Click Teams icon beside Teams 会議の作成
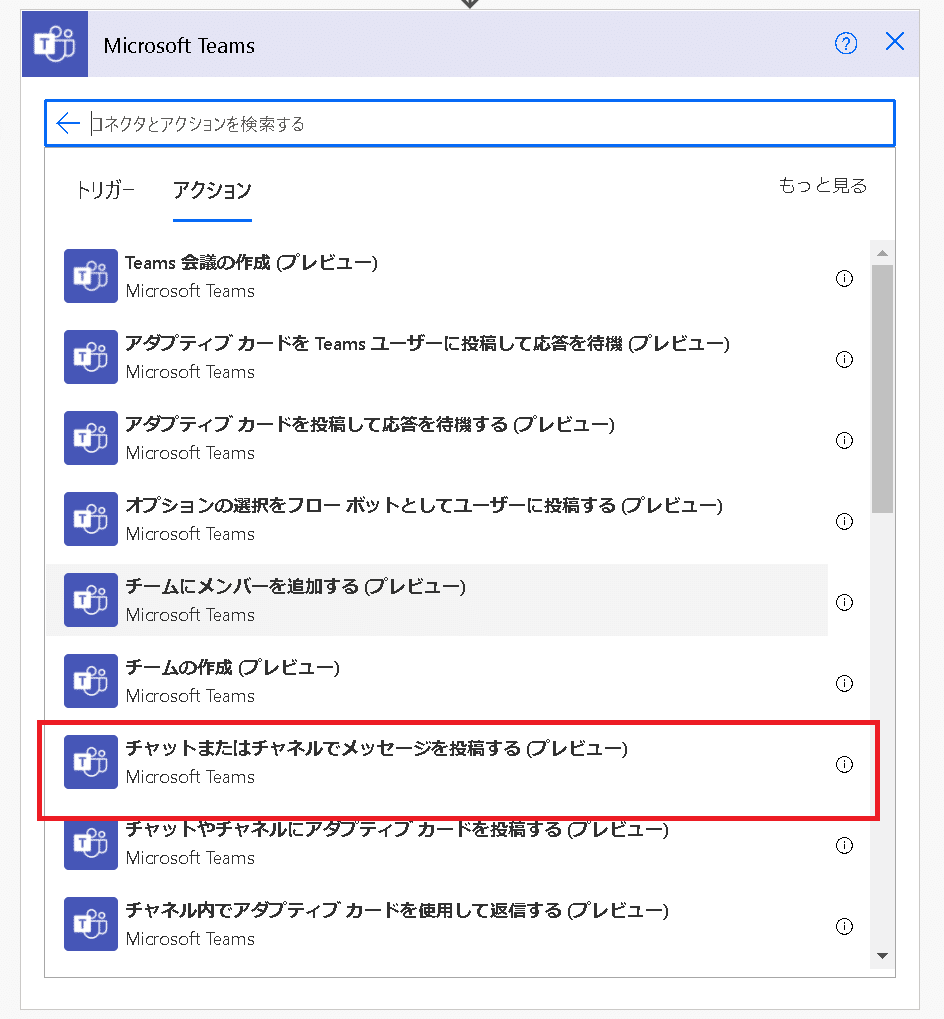 point(91,276)
